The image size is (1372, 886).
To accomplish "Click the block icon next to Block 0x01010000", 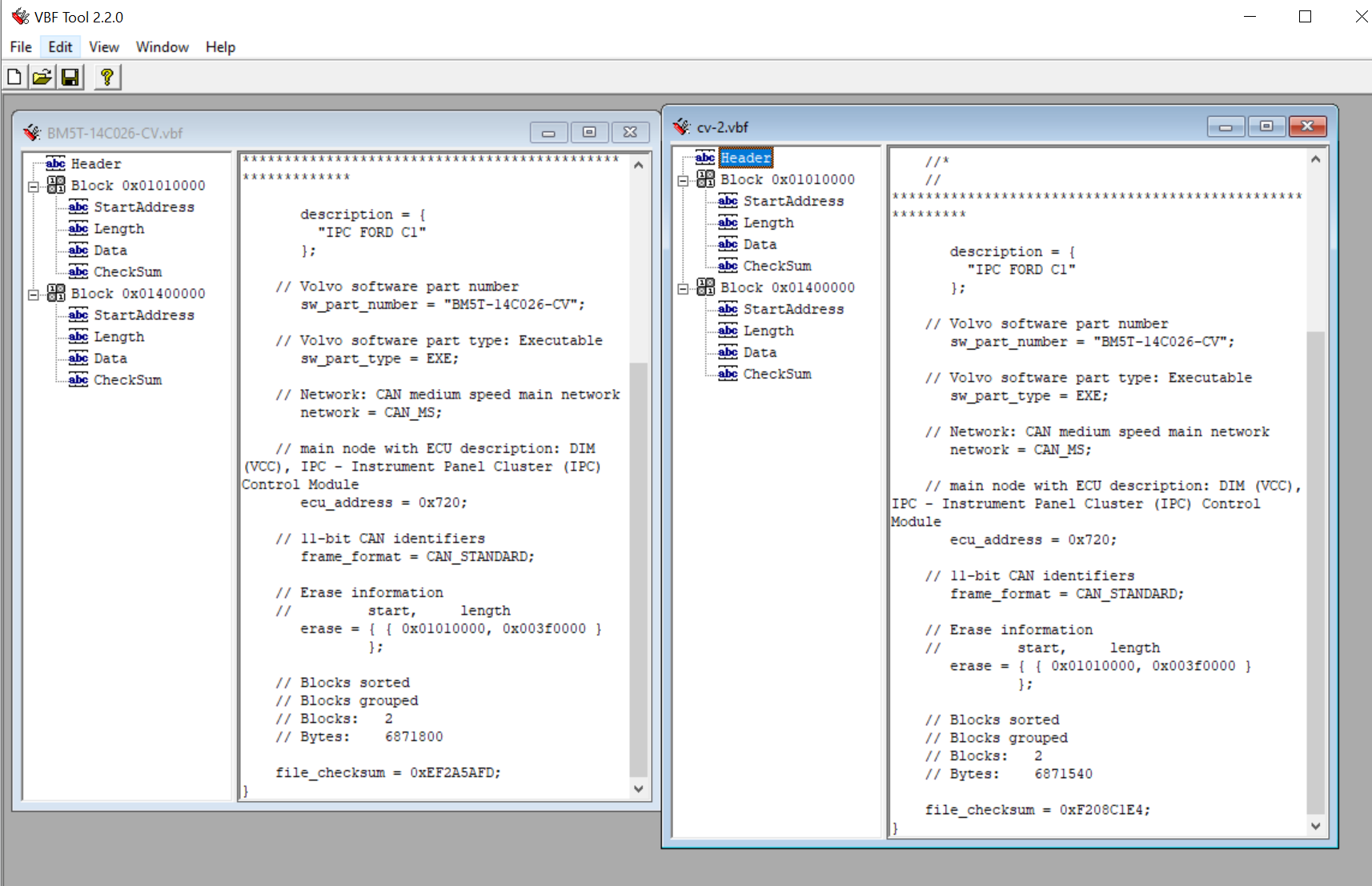I will [x=56, y=185].
